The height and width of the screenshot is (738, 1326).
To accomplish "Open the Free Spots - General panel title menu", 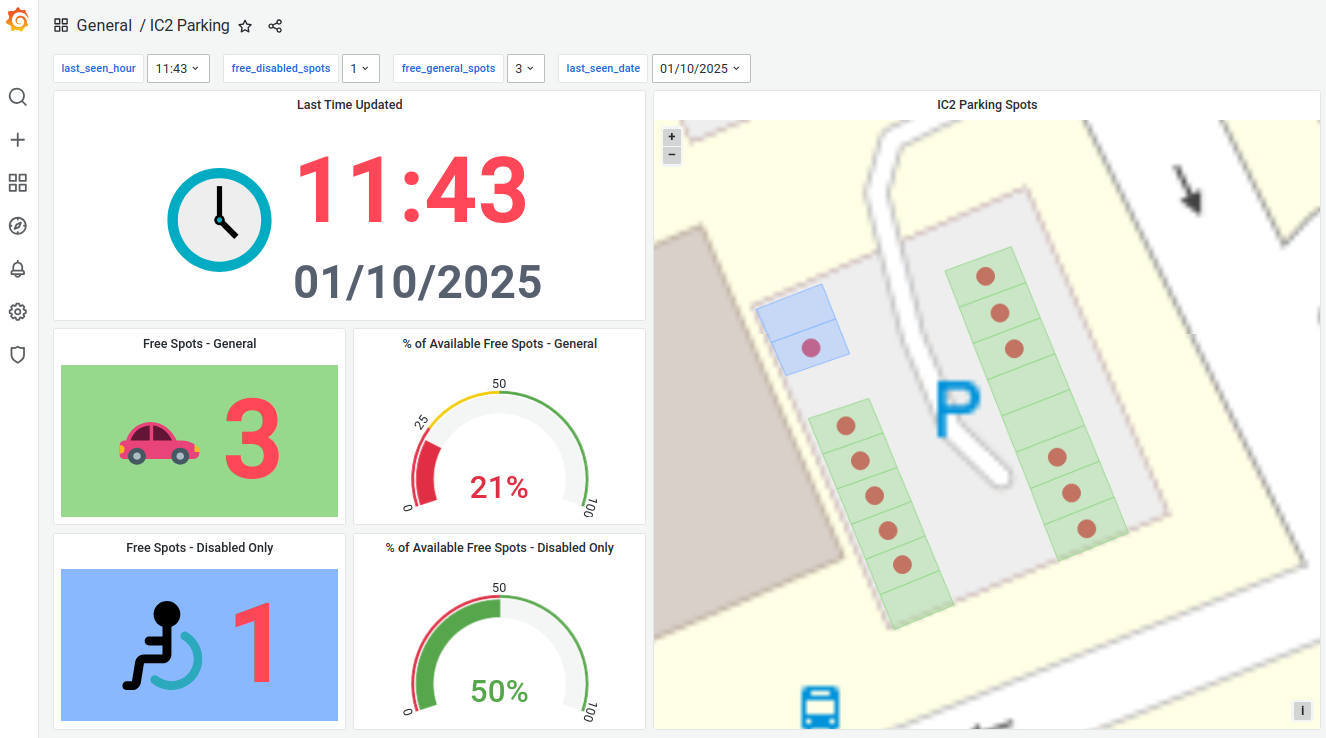I will click(200, 344).
